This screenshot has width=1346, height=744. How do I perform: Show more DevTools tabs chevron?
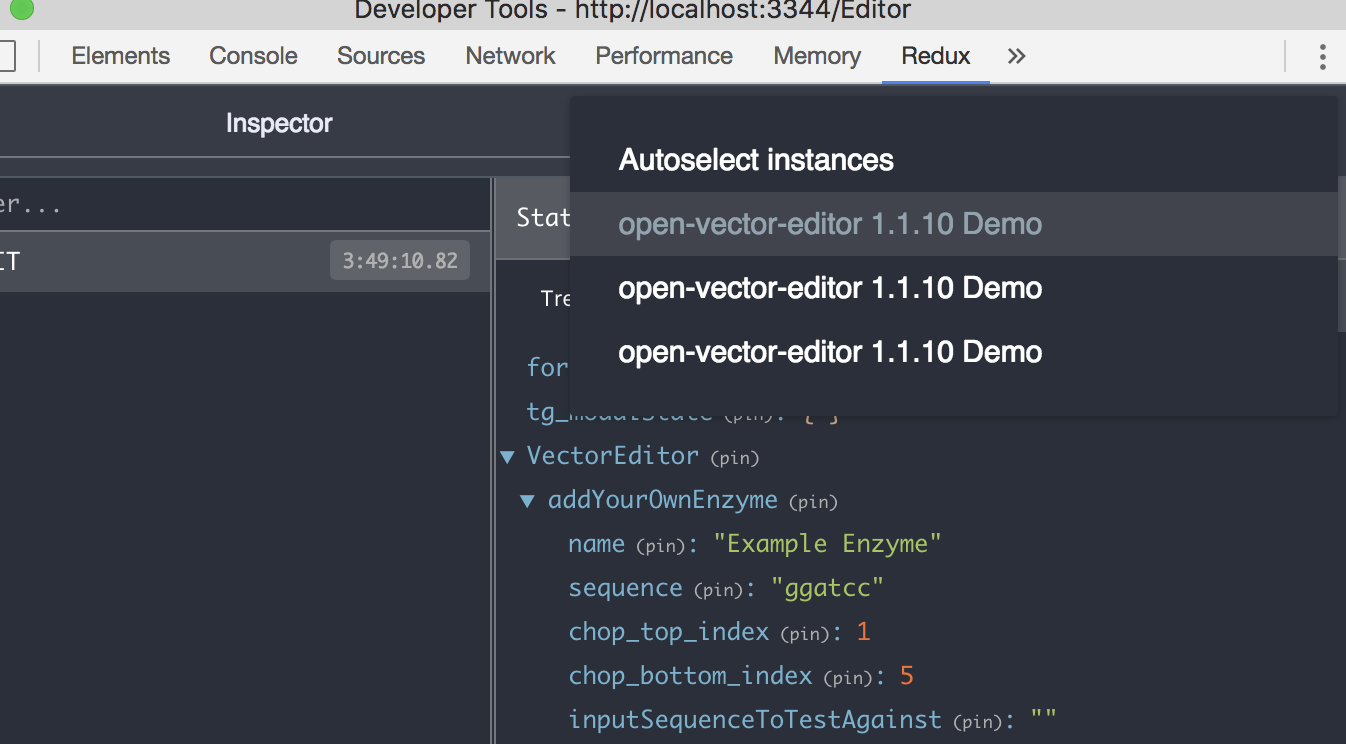click(1017, 56)
